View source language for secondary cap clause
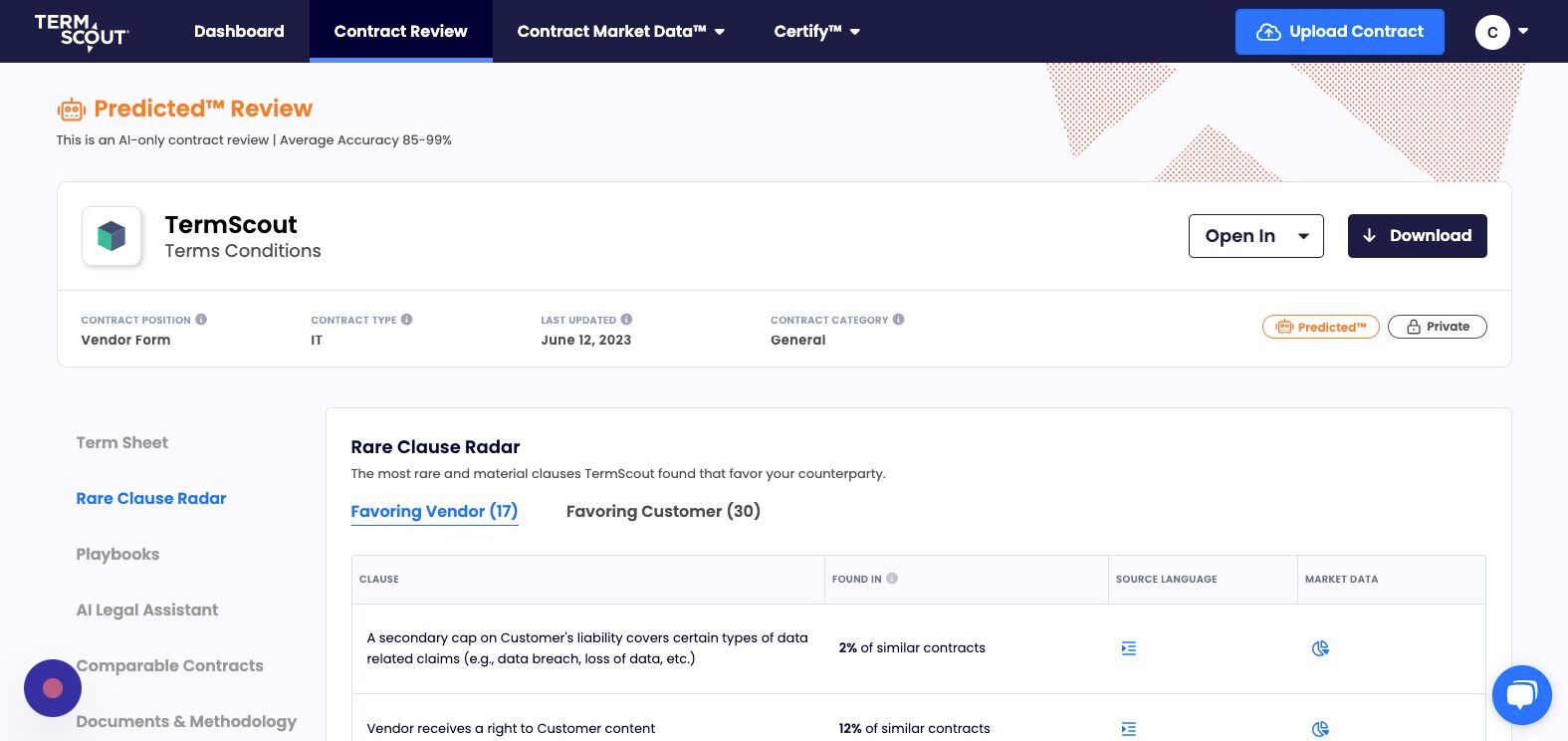This screenshot has height=741, width=1568. [x=1128, y=648]
